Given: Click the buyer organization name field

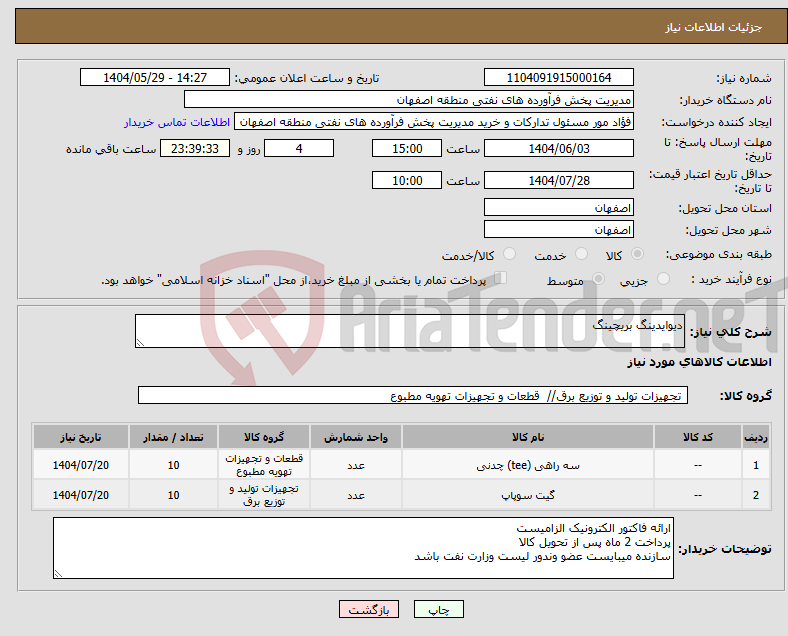Looking at the screenshot, I should [x=409, y=99].
